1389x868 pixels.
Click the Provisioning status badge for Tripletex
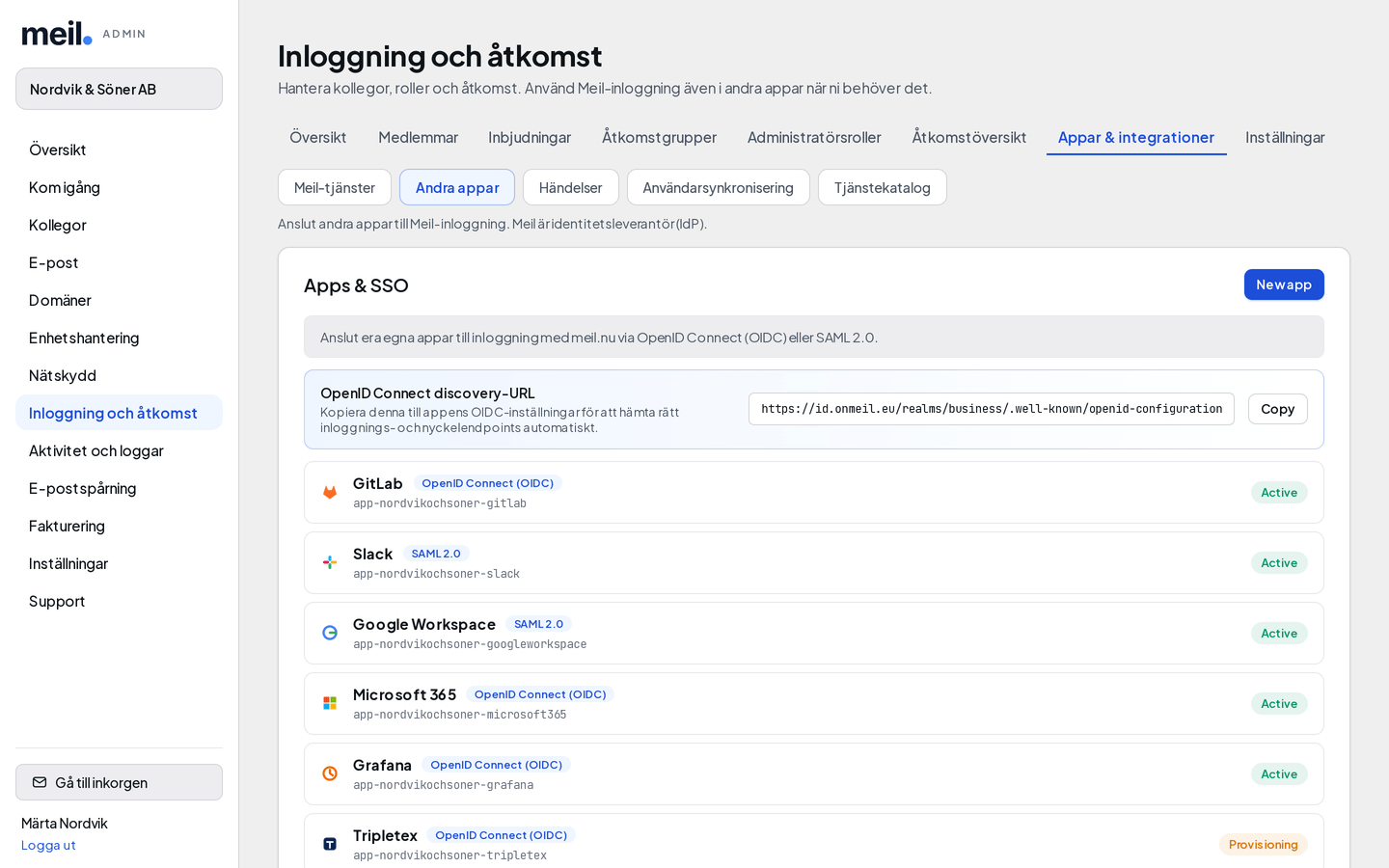1263,844
